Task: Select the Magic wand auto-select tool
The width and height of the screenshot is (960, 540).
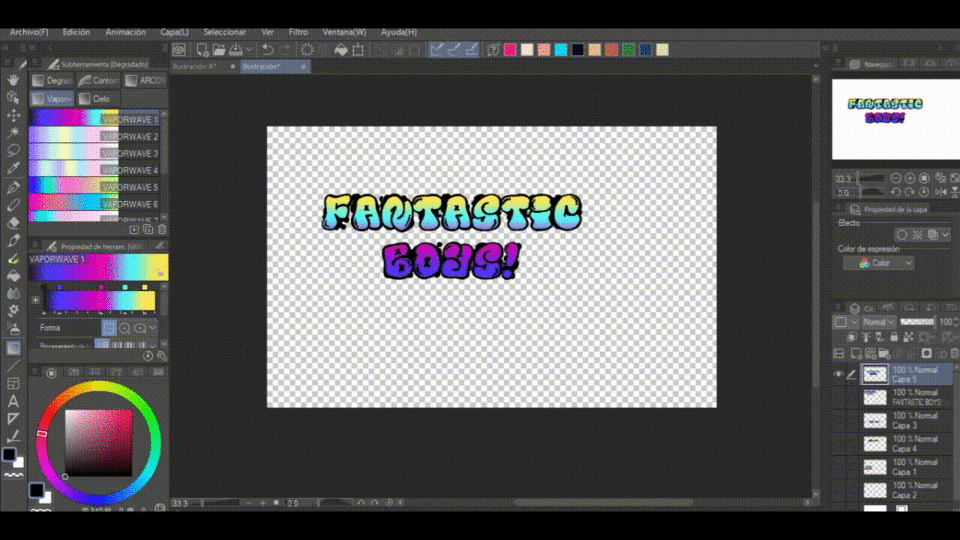Action: click(14, 132)
